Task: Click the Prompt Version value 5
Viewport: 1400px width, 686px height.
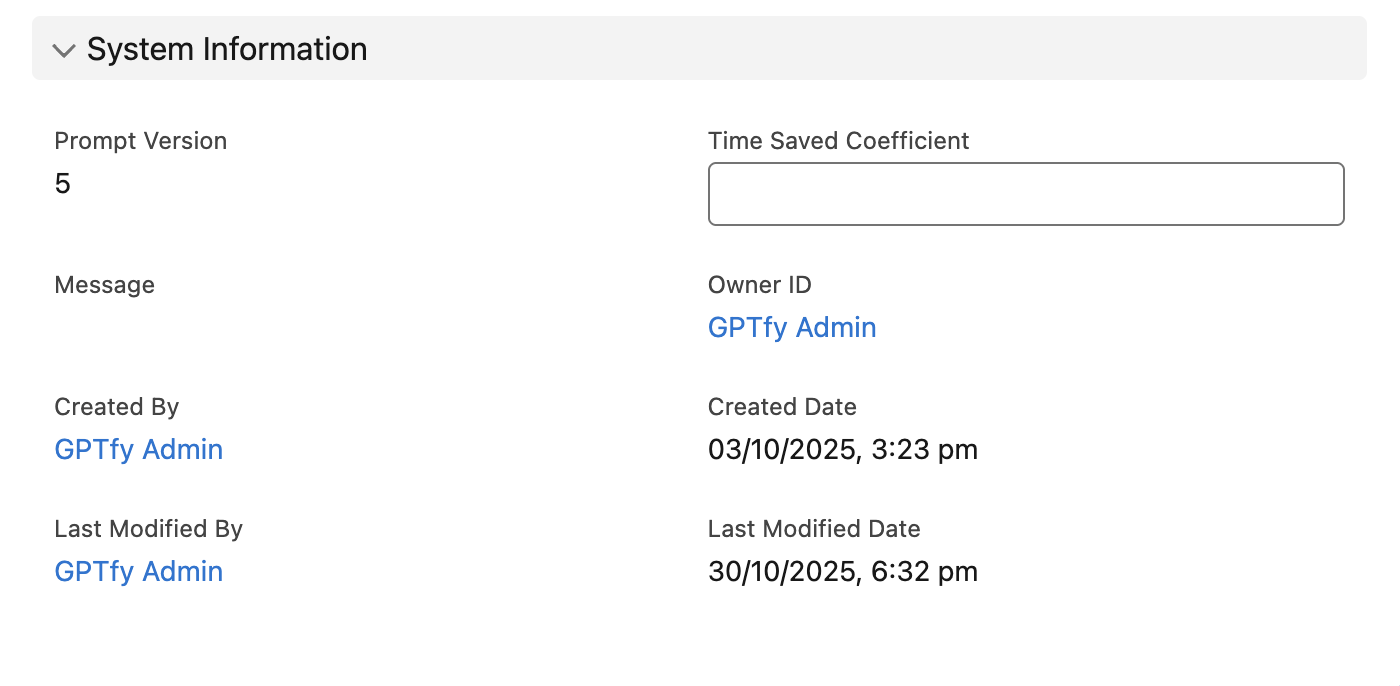Action: coord(63,184)
